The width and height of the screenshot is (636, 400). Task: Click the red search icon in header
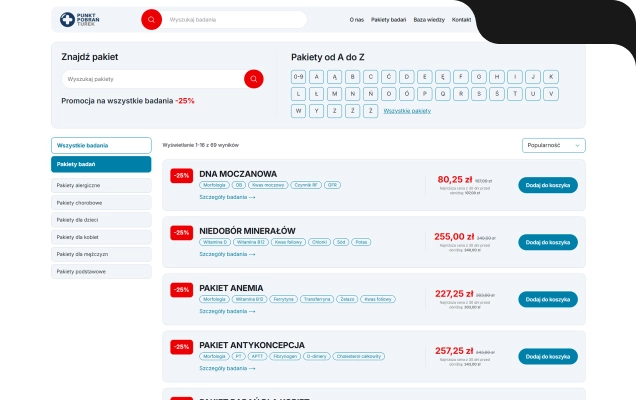click(151, 19)
